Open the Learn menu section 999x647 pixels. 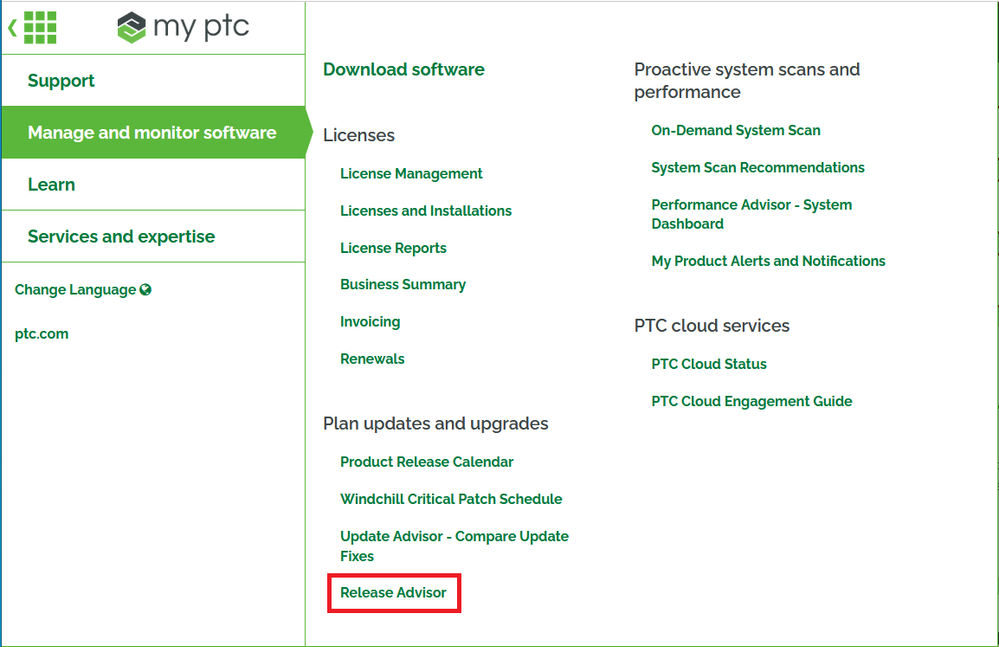tap(153, 185)
